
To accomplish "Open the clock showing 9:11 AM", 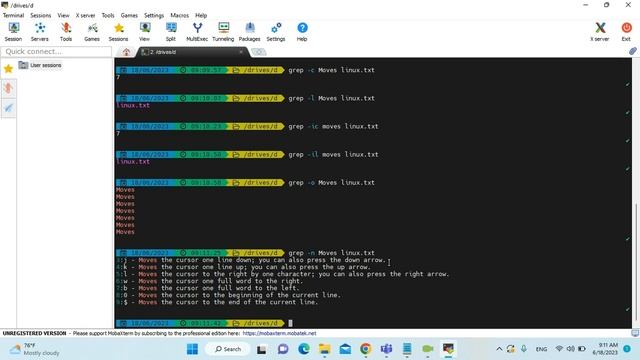I will coord(605,349).
